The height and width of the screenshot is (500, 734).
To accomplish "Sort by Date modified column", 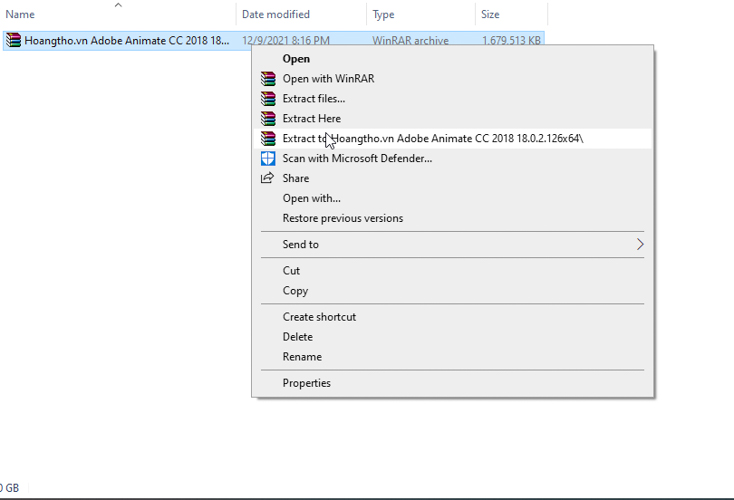I will (x=276, y=15).
